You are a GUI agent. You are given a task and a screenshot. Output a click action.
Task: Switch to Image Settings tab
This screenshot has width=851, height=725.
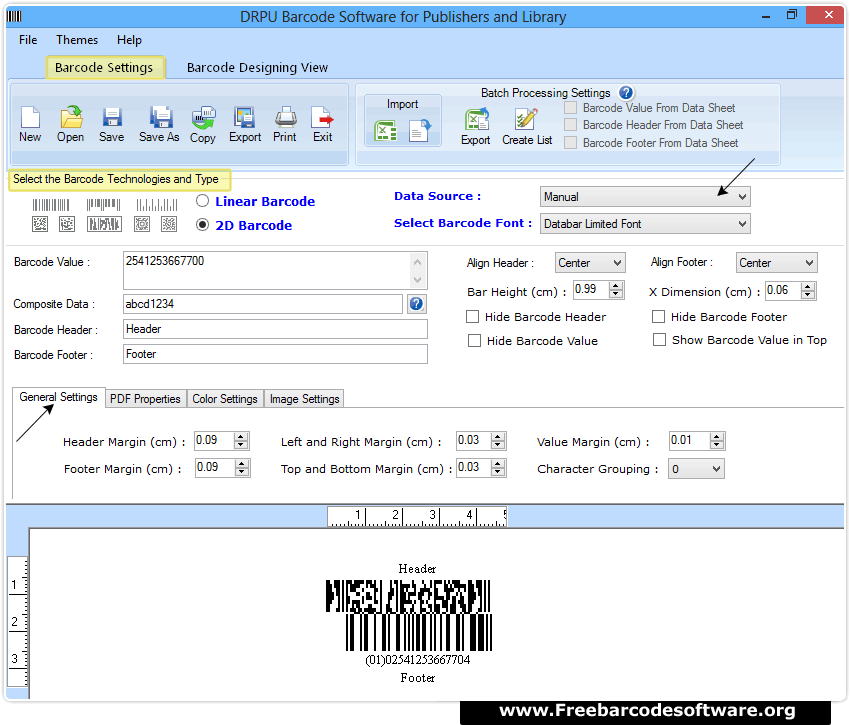304,399
